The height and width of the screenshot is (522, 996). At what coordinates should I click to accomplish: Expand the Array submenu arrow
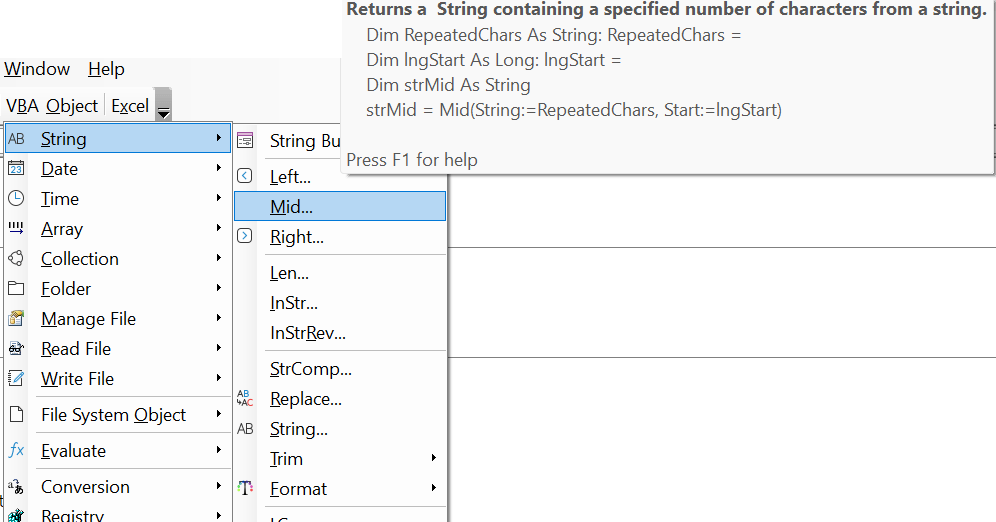[219, 227]
